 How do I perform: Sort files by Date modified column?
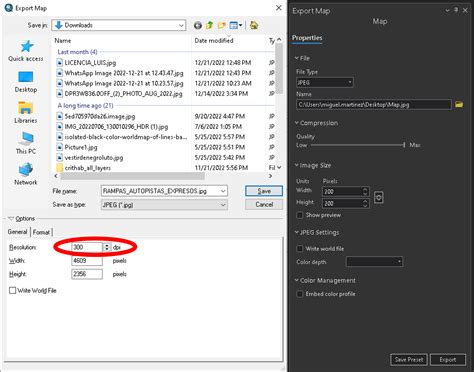pos(214,40)
